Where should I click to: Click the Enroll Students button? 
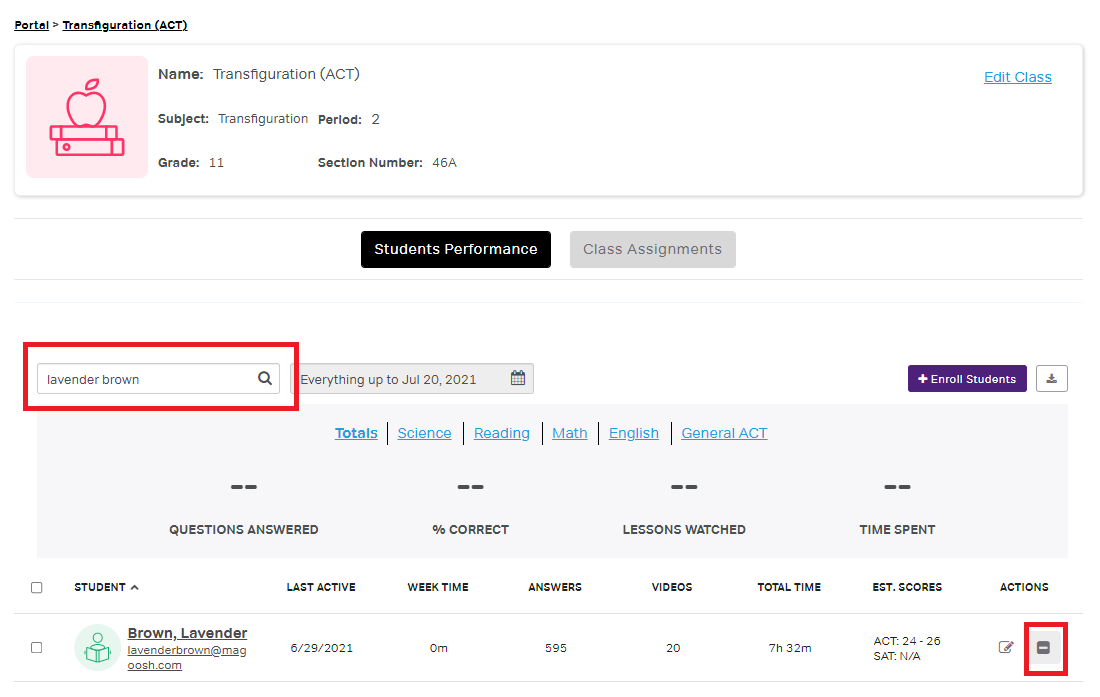(x=966, y=379)
